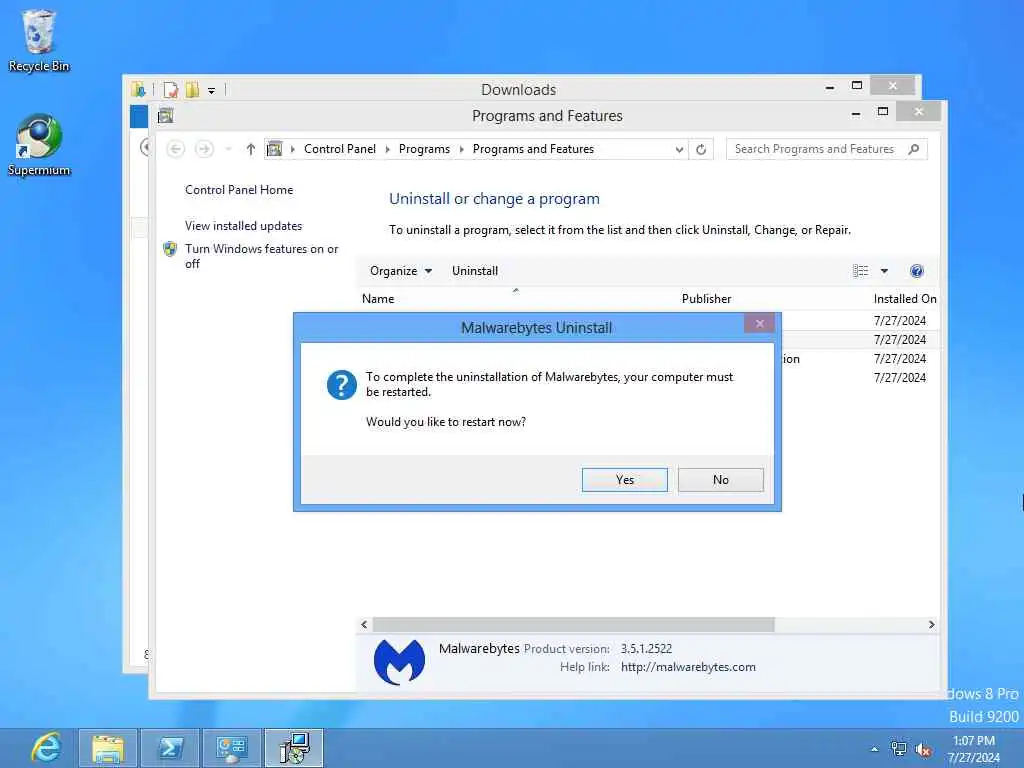The image size is (1024, 768).
Task: Open Control Panel Home link
Action: pyautogui.click(x=239, y=190)
